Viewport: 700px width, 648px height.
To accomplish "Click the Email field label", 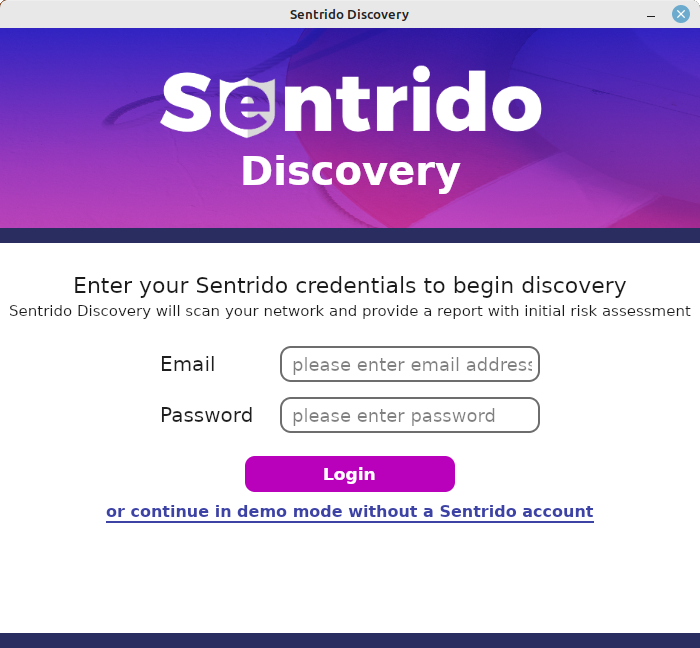I will (188, 364).
